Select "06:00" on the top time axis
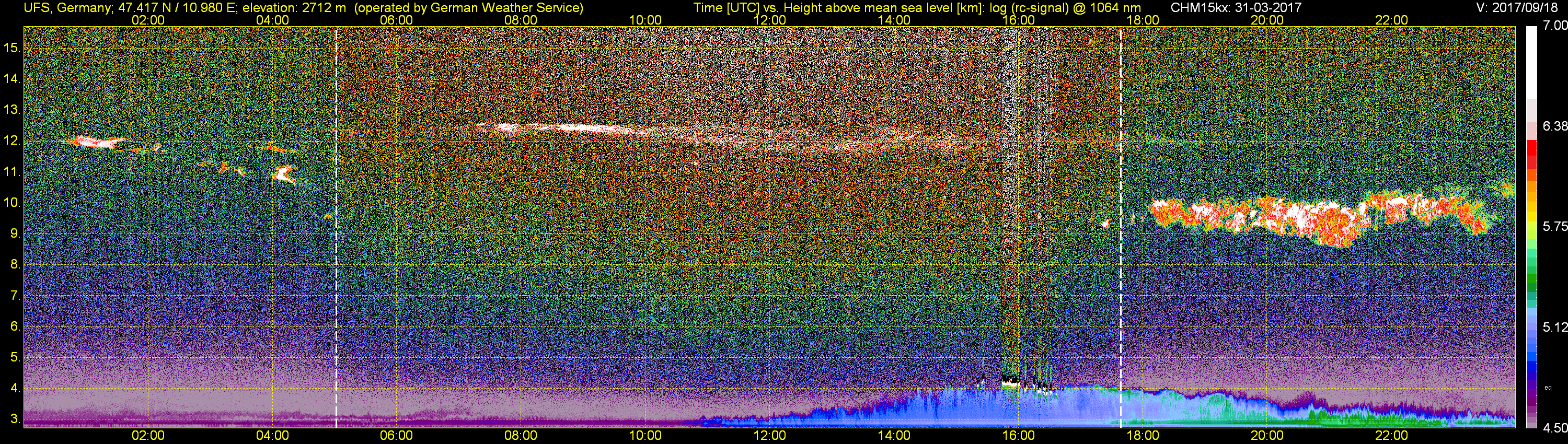 coord(396,20)
